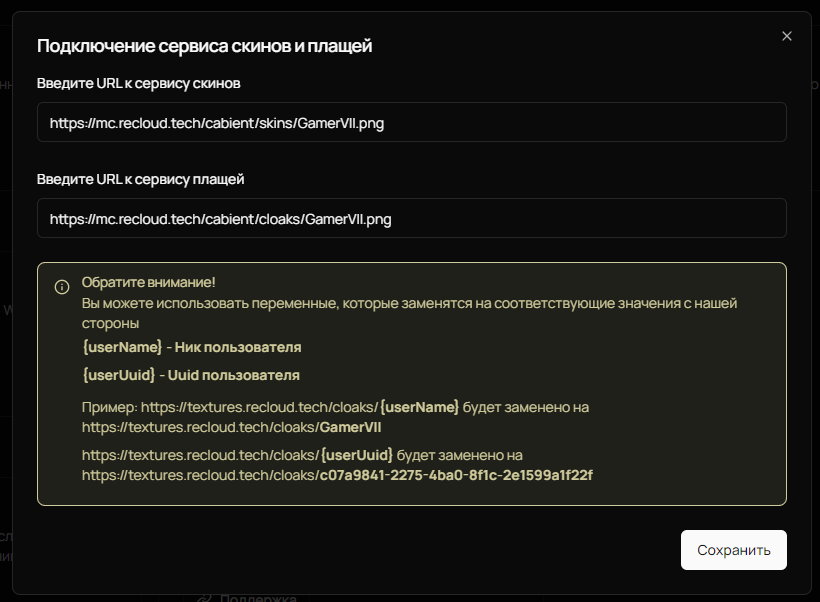Image resolution: width=820 pixels, height=602 pixels.
Task: Click the cloaks URL input field
Action: tap(410, 218)
